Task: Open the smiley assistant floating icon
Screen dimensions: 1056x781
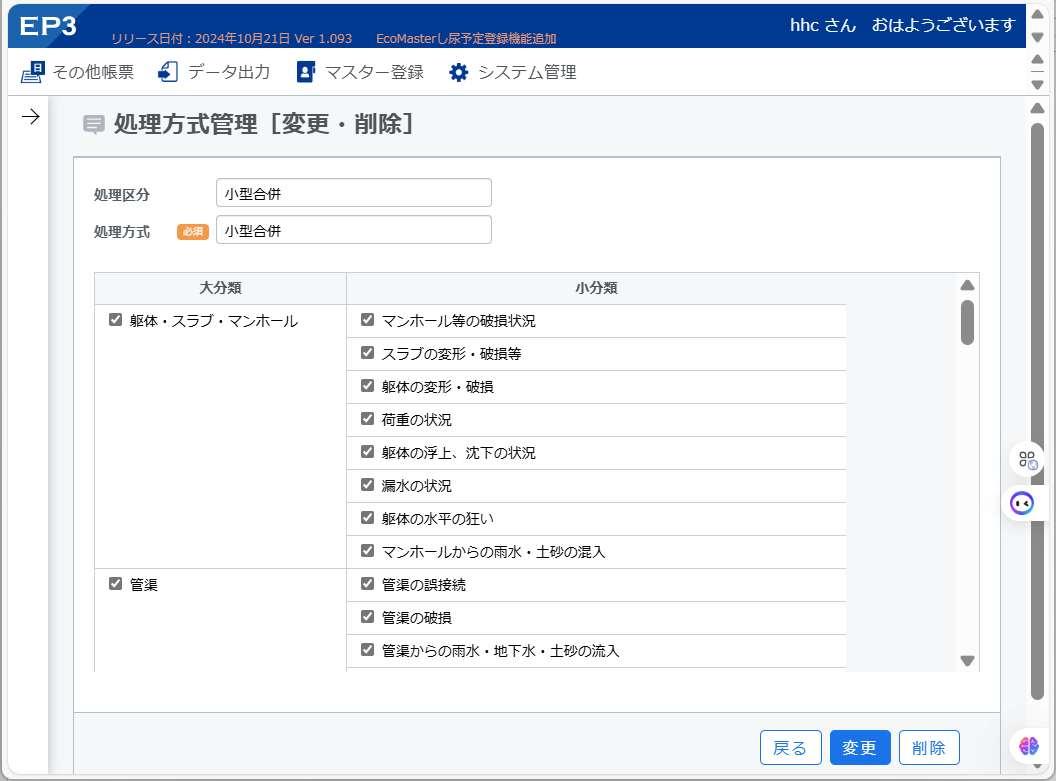Action: click(1022, 503)
